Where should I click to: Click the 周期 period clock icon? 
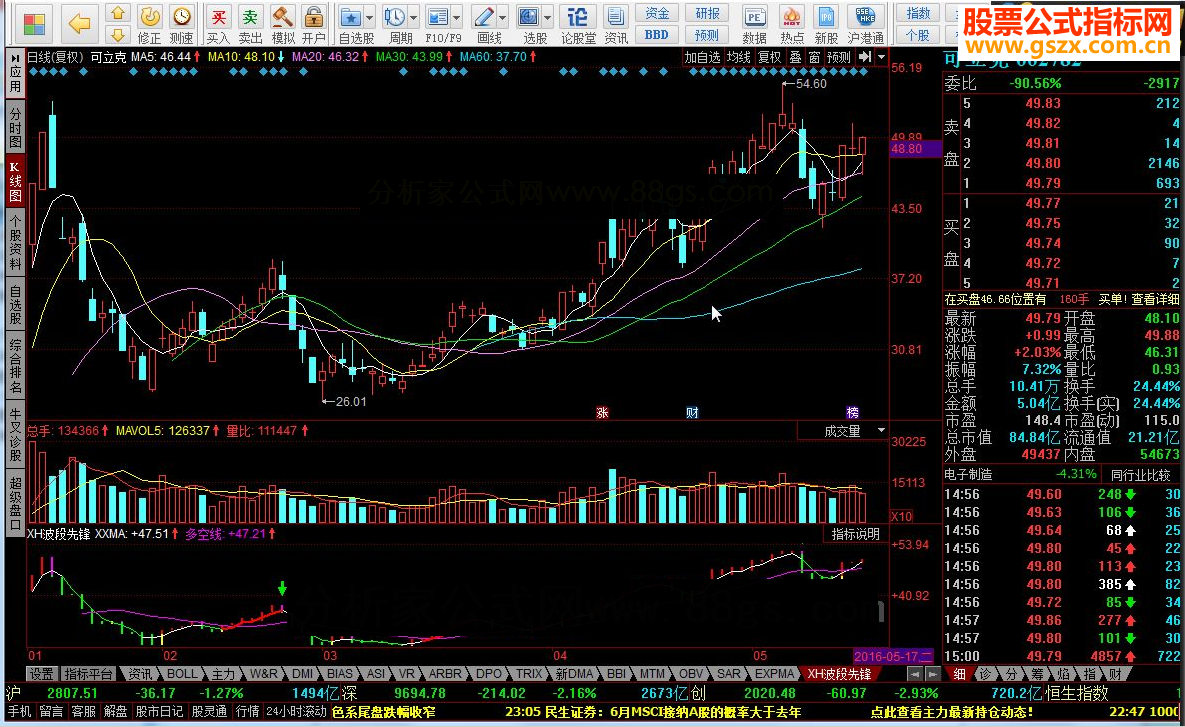pyautogui.click(x=394, y=24)
